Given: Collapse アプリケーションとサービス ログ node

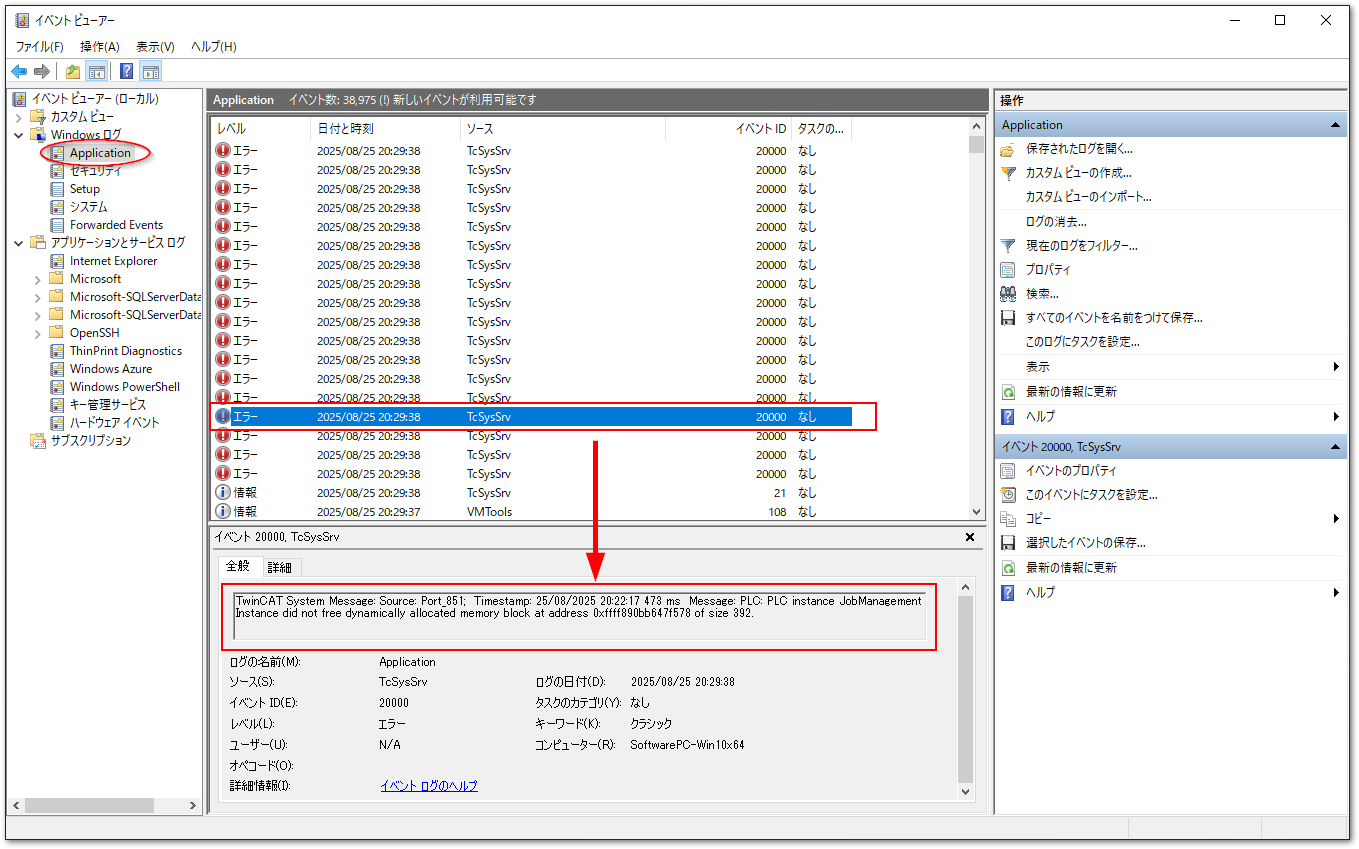Looking at the screenshot, I should 19,243.
